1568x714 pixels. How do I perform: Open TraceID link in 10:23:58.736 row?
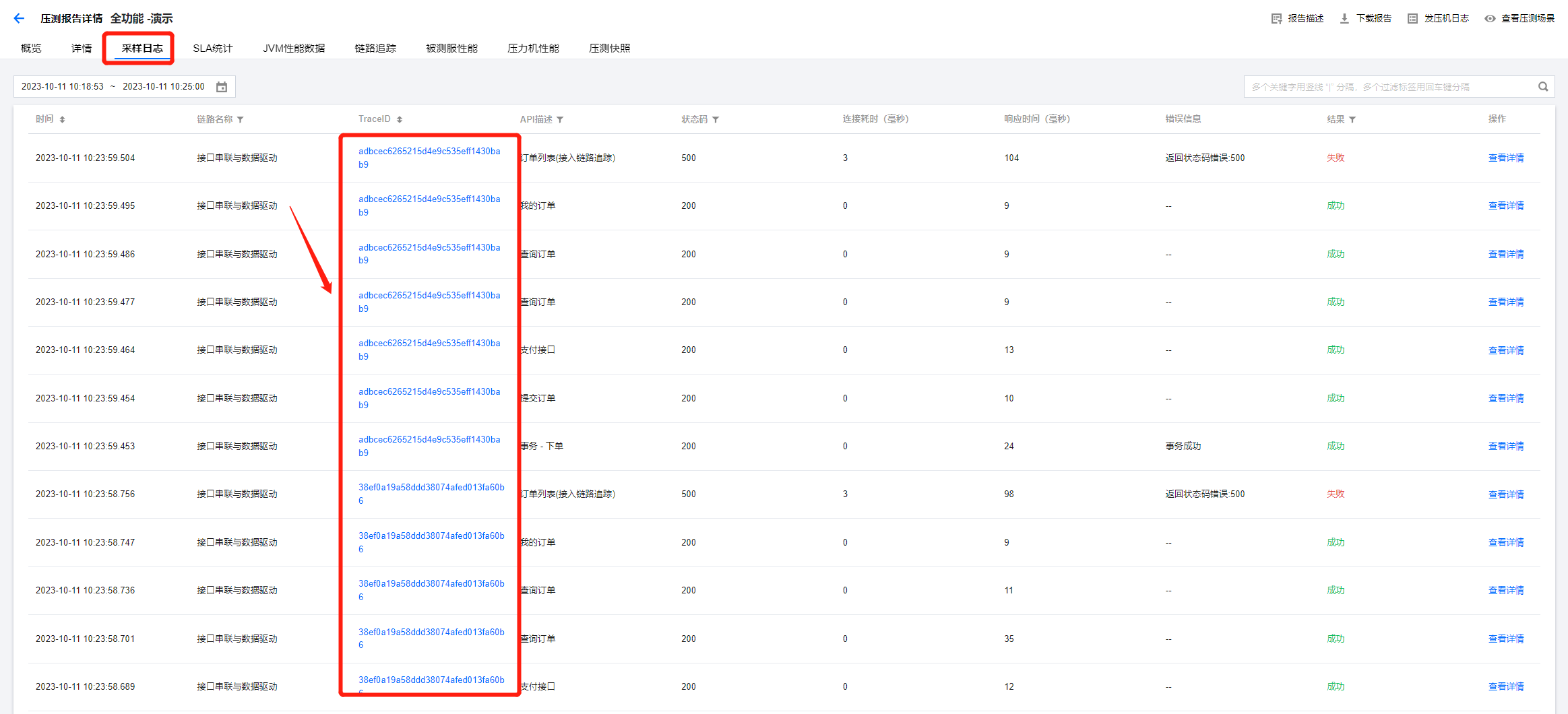click(x=431, y=590)
